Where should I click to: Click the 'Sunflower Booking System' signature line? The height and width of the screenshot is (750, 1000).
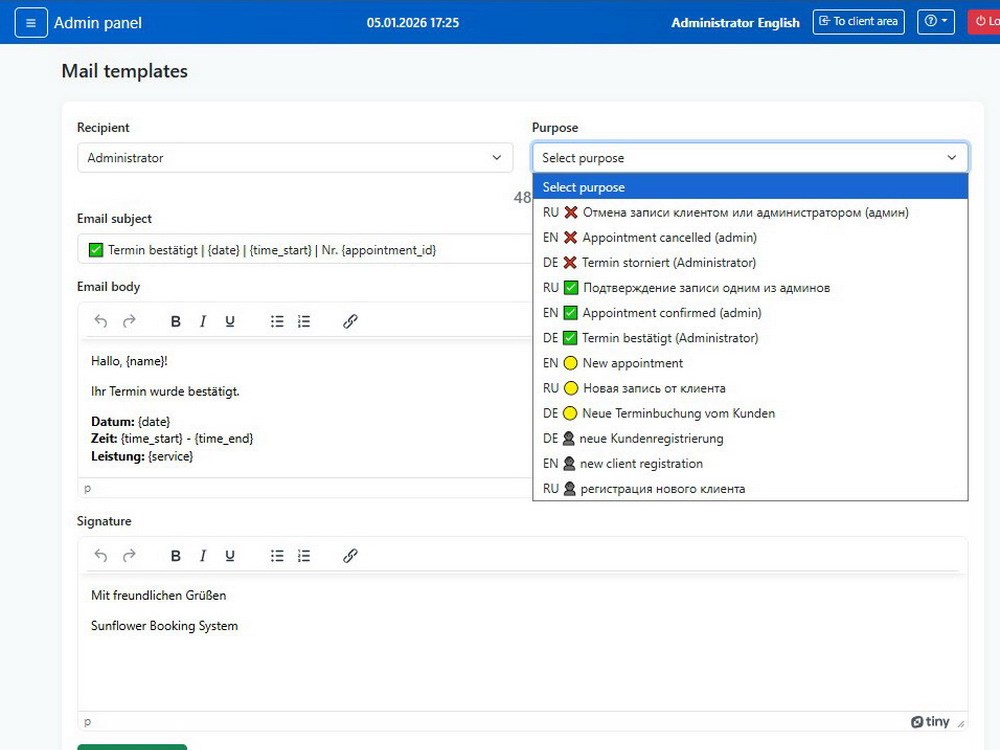(x=165, y=626)
